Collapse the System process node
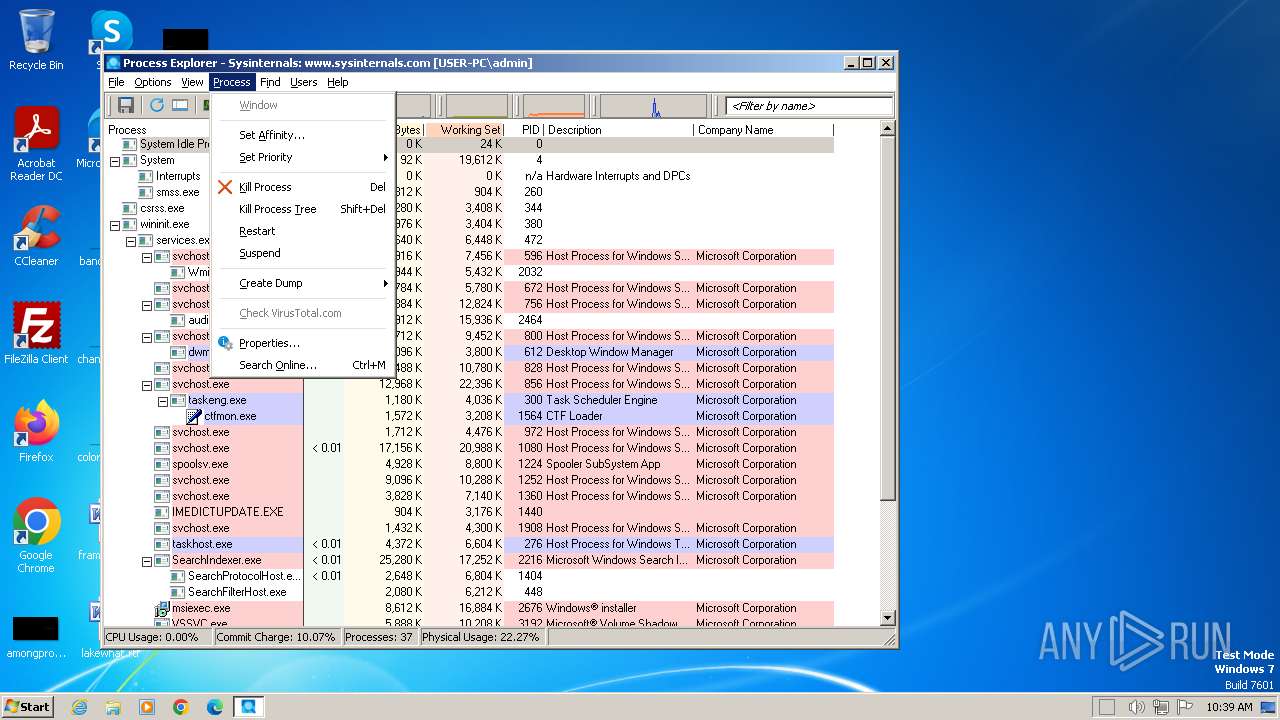This screenshot has height=720, width=1280. point(115,160)
